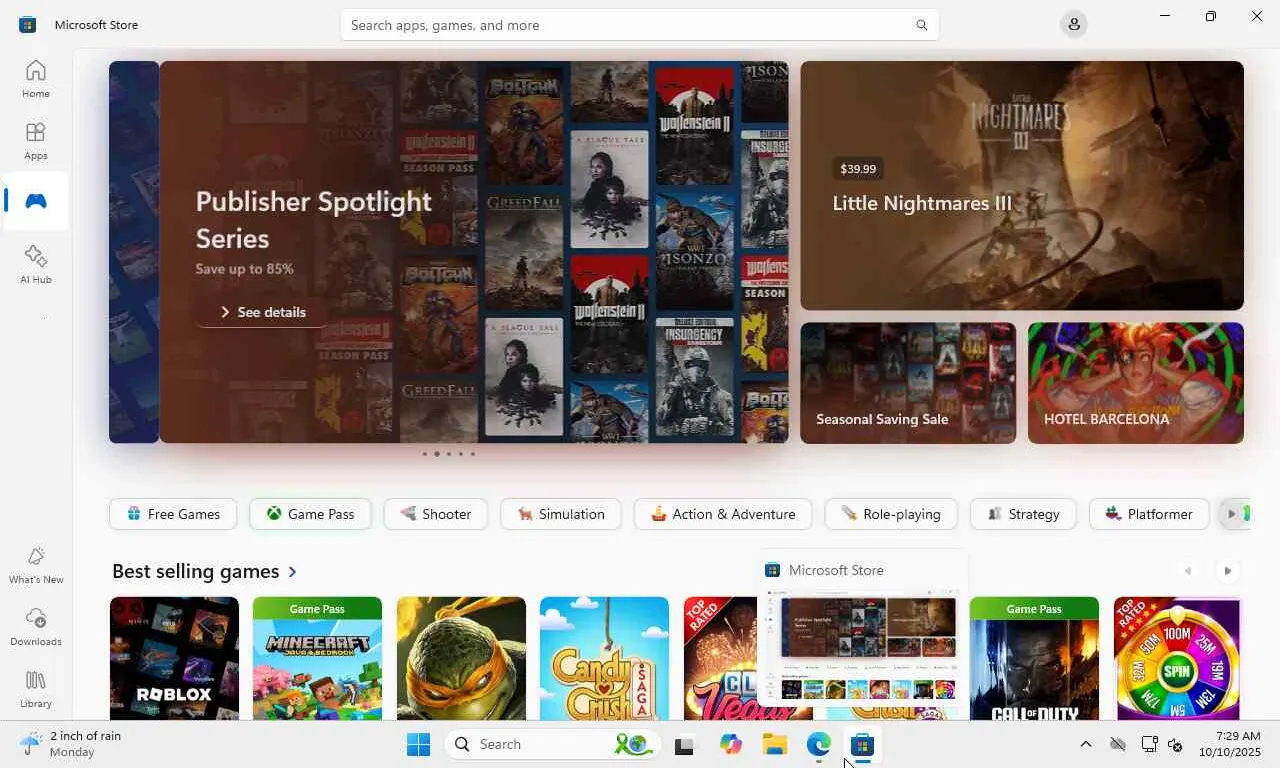Click the Microsoft Store taskbar preview thumbnail
This screenshot has width=1280, height=768.
coord(862,645)
